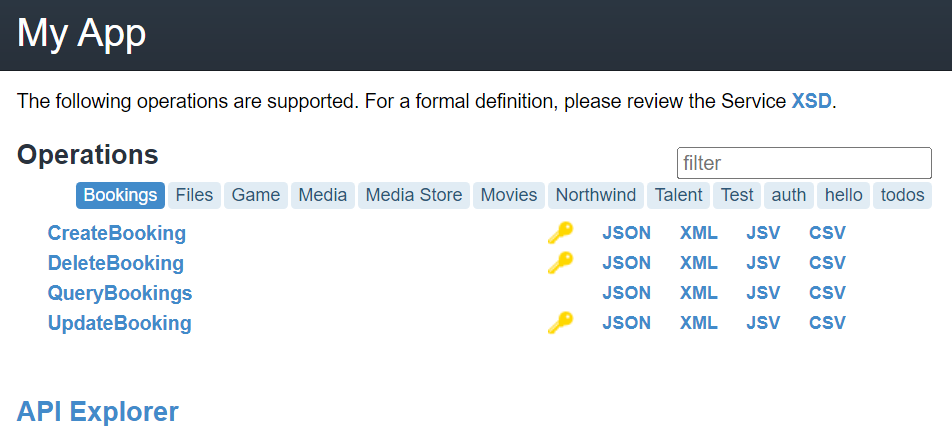Image resolution: width=952 pixels, height=444 pixels.
Task: Open the Media Store tag
Action: [x=414, y=195]
